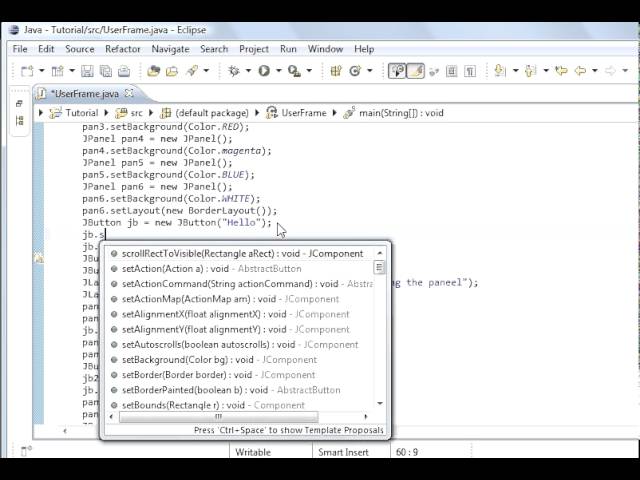Open the Navigate menu
The image size is (640, 480).
[x=170, y=49]
